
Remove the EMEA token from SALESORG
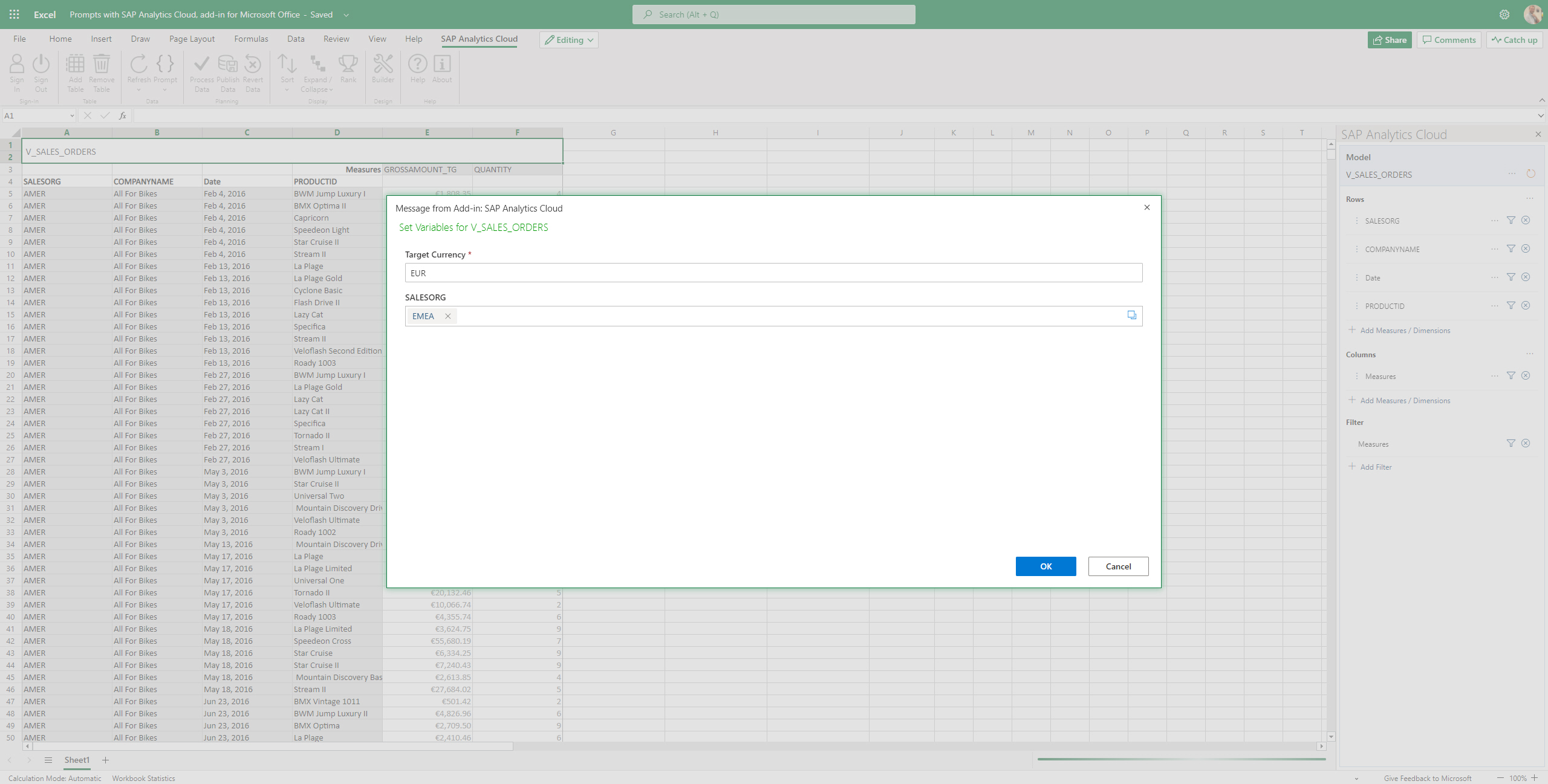(x=448, y=316)
